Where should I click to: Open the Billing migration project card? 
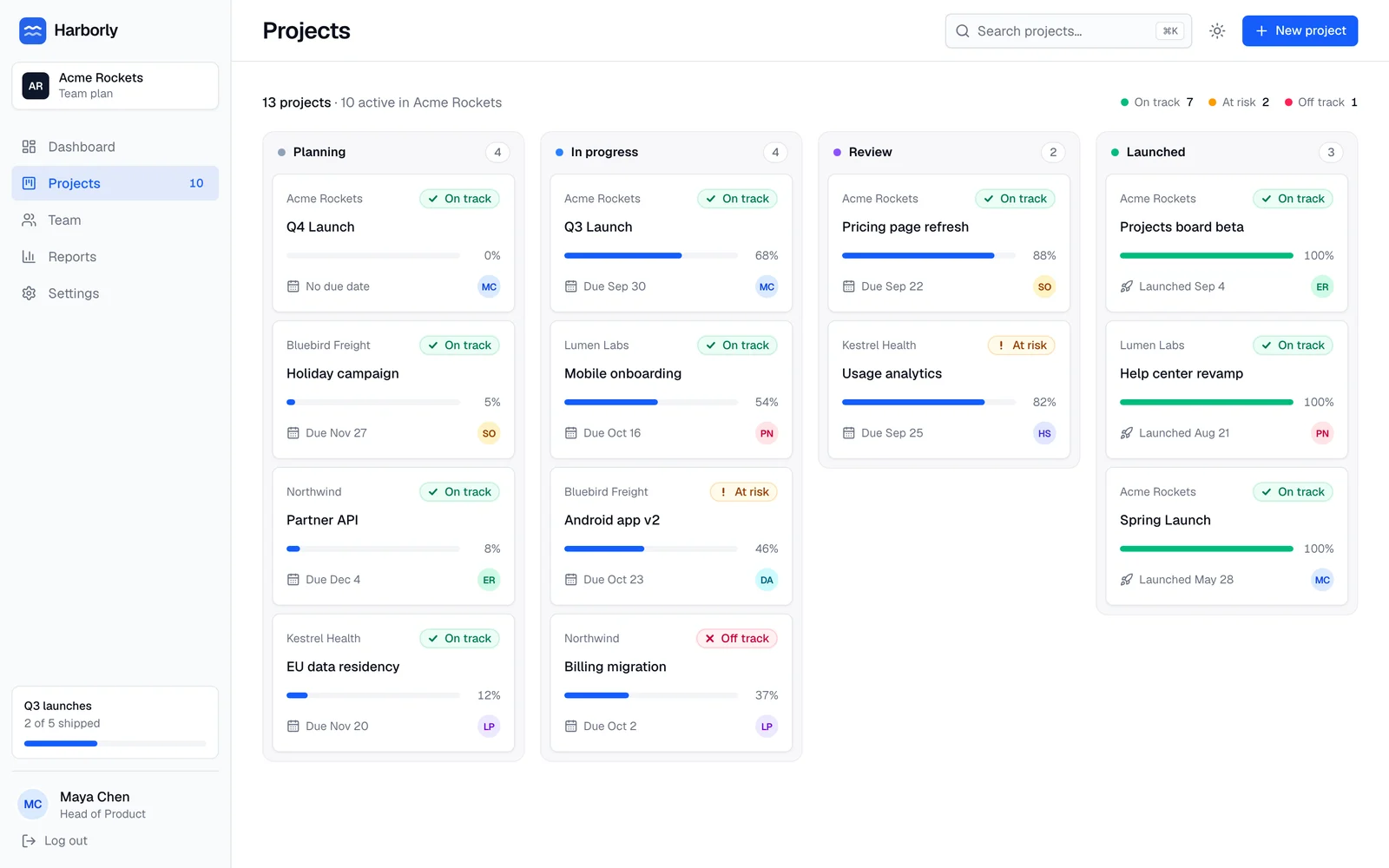pos(671,683)
